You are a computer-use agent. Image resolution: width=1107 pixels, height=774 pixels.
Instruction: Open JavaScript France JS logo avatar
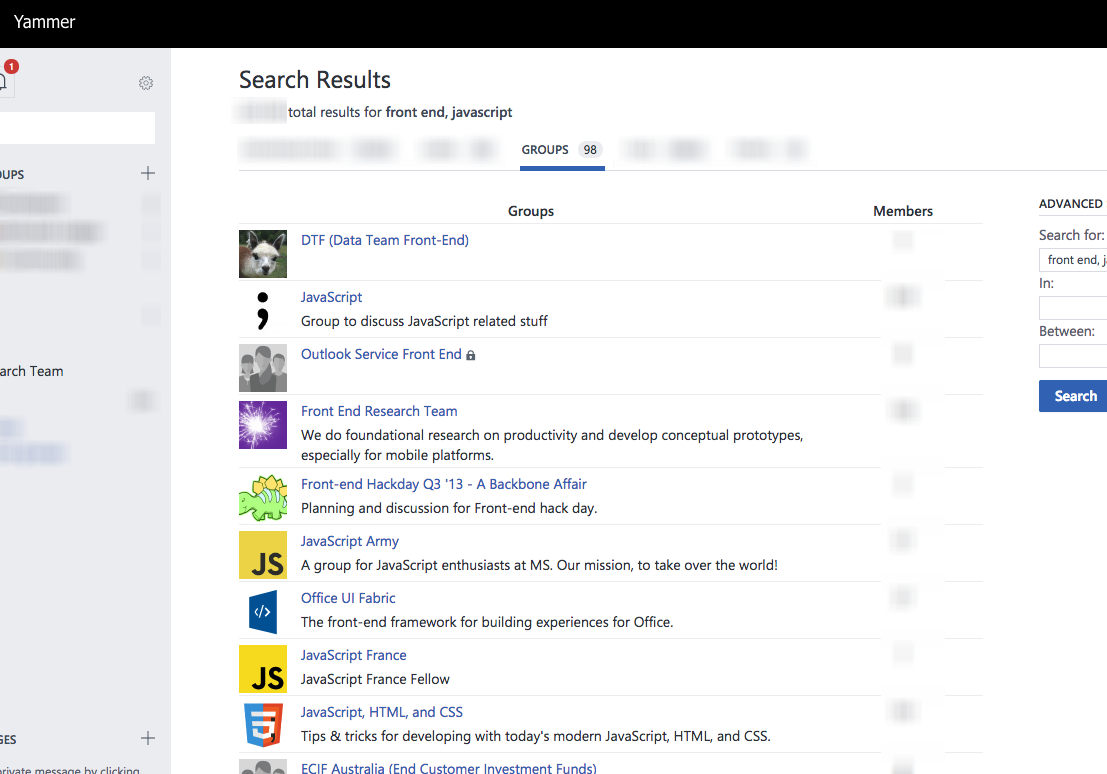pos(263,669)
